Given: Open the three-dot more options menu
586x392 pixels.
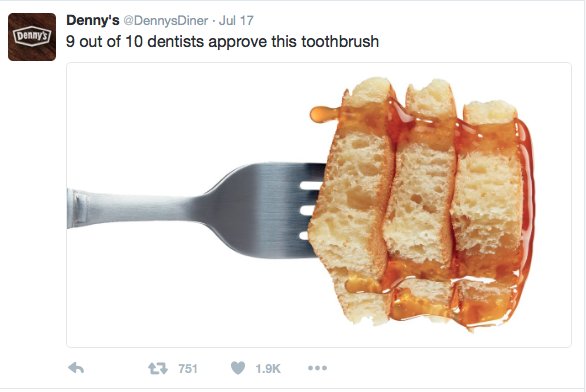Looking at the screenshot, I should 317,368.
